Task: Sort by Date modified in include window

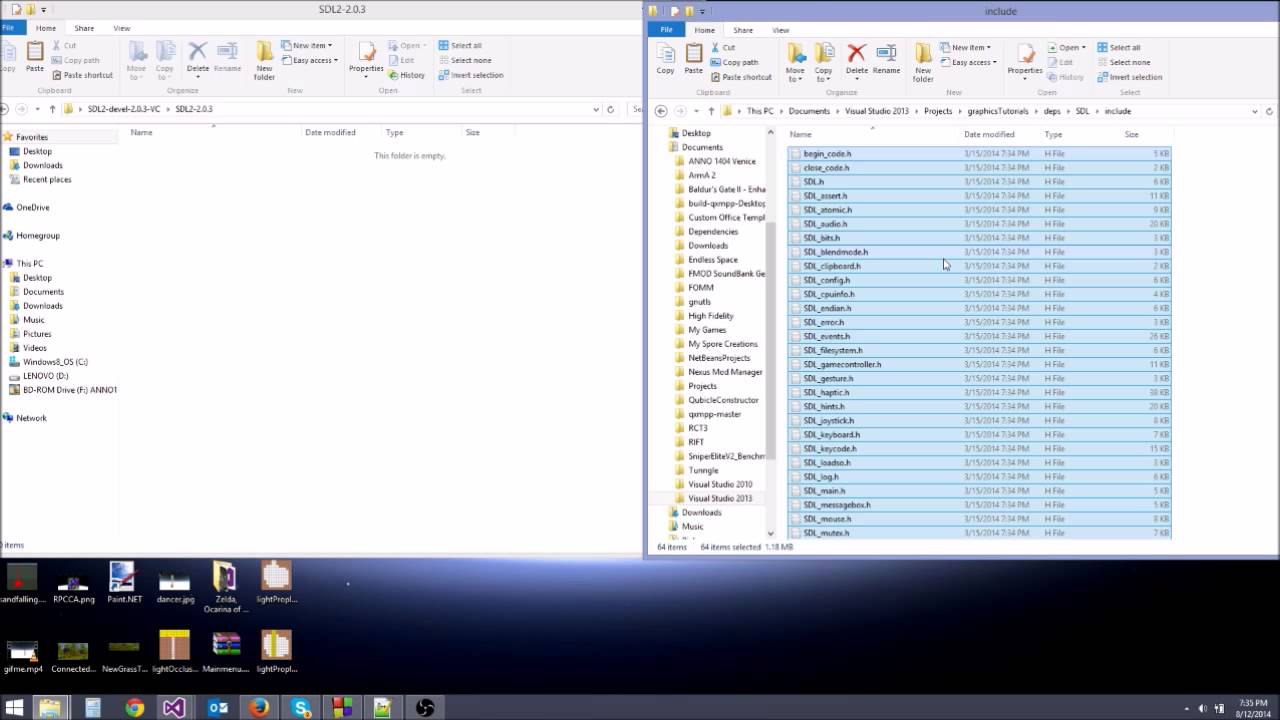Action: tap(989, 134)
